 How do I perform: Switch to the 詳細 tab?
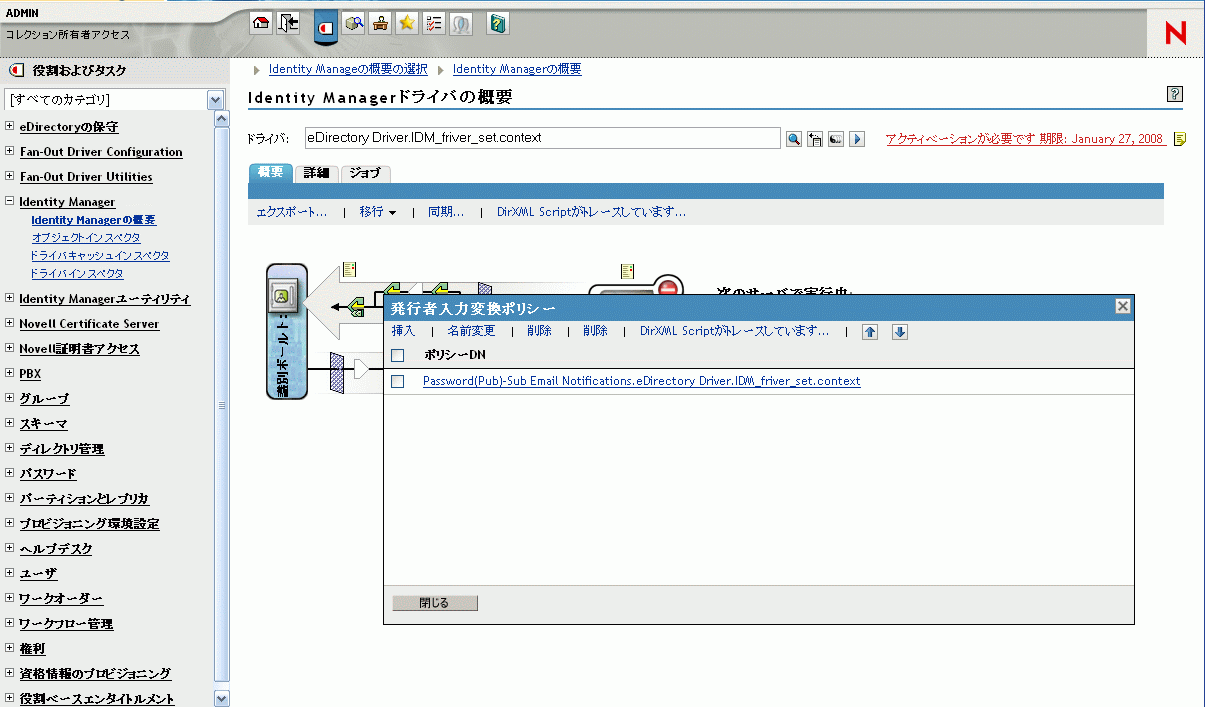(x=316, y=173)
